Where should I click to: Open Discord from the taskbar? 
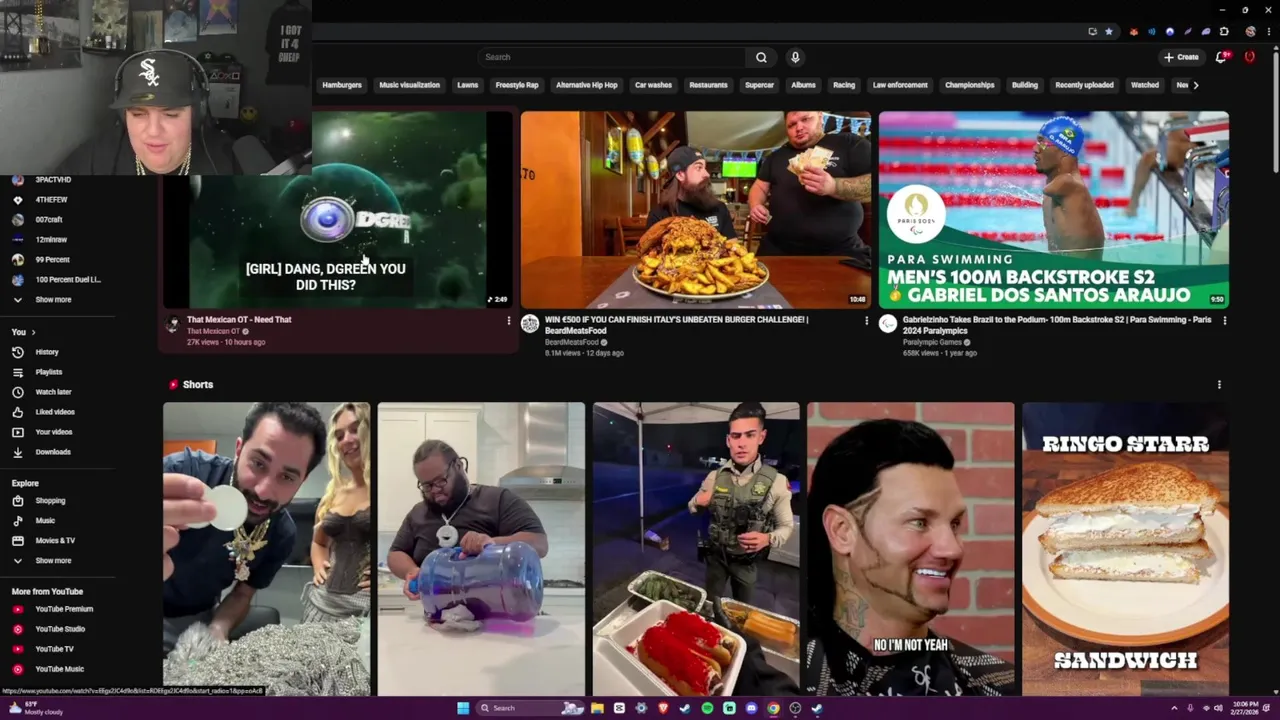[x=751, y=708]
